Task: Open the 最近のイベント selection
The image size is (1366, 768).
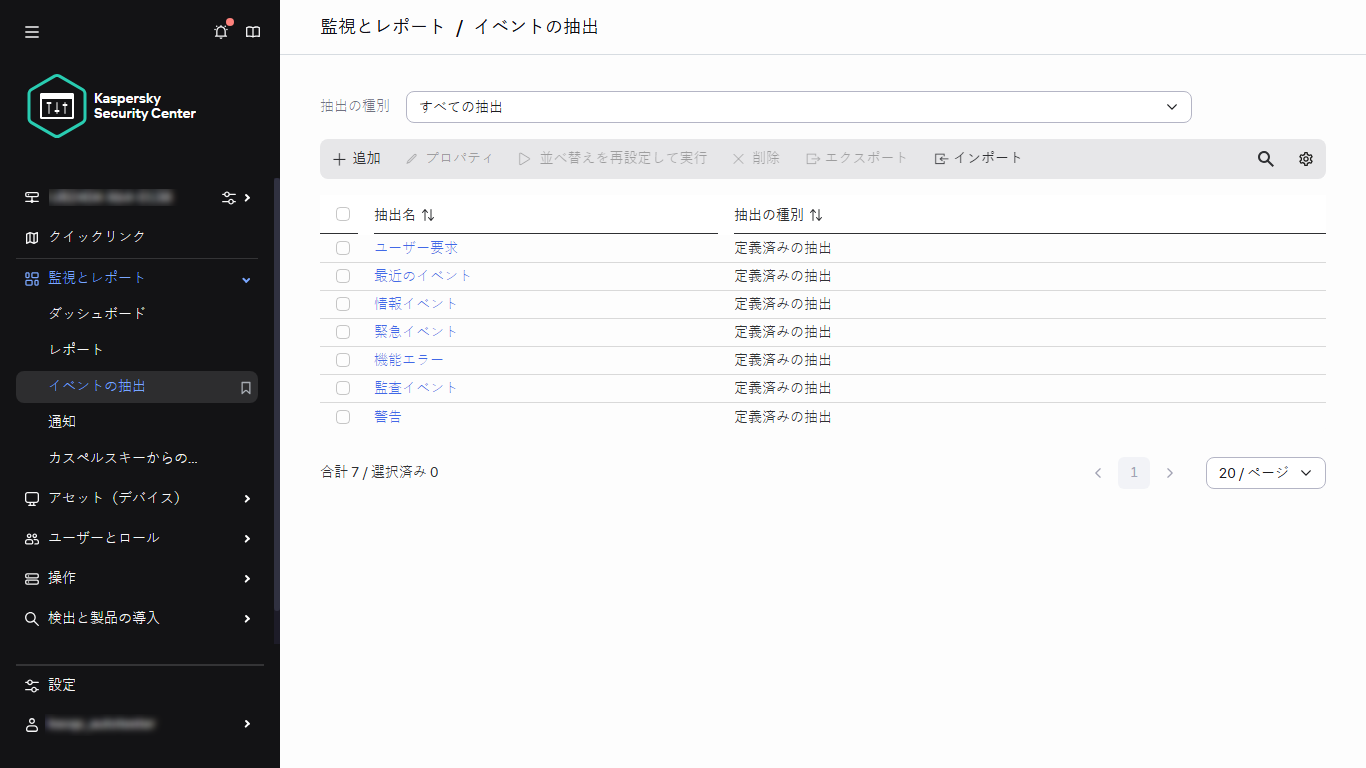Action: (x=423, y=275)
